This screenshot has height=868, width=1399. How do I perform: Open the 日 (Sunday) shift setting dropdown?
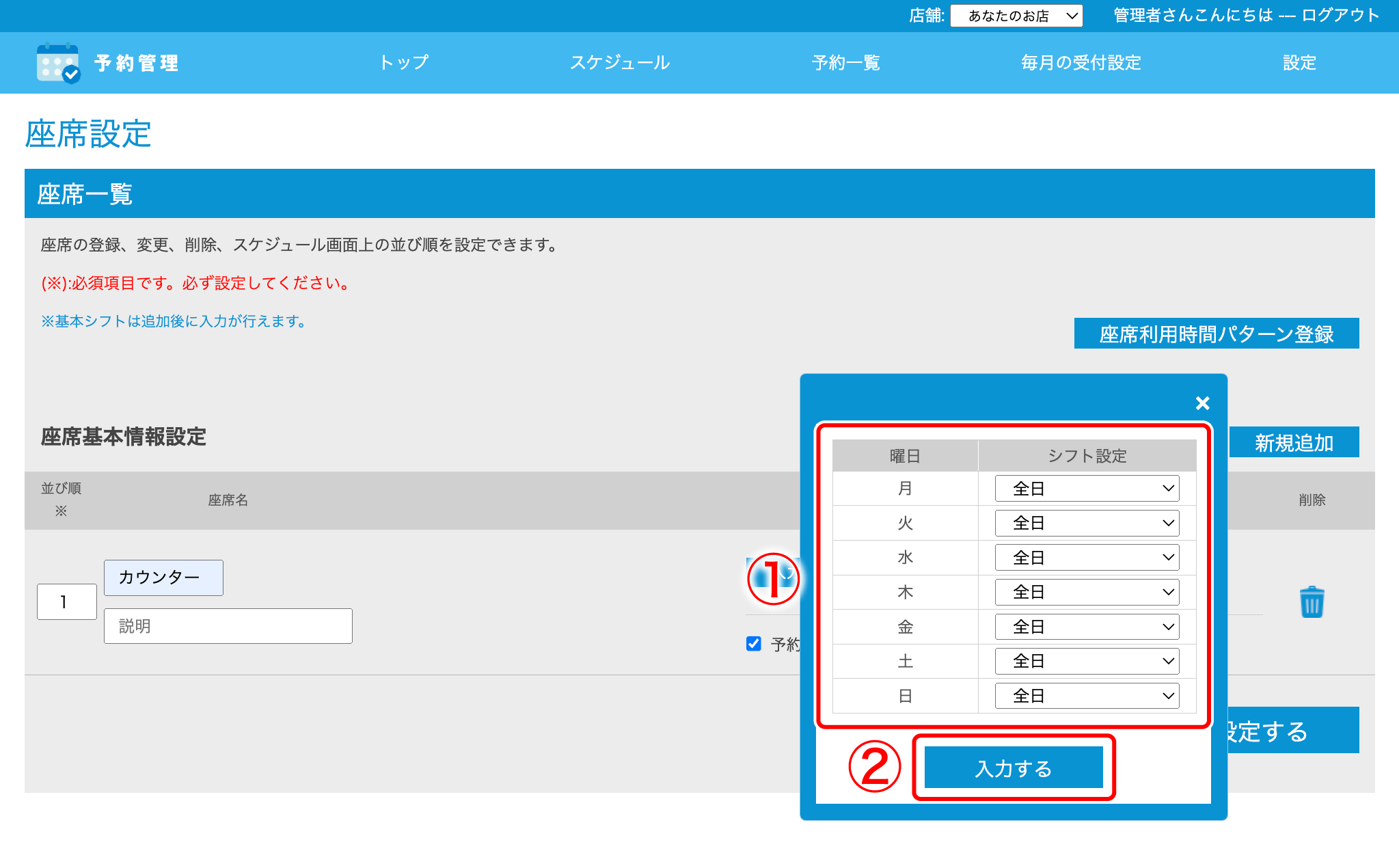coord(1086,696)
